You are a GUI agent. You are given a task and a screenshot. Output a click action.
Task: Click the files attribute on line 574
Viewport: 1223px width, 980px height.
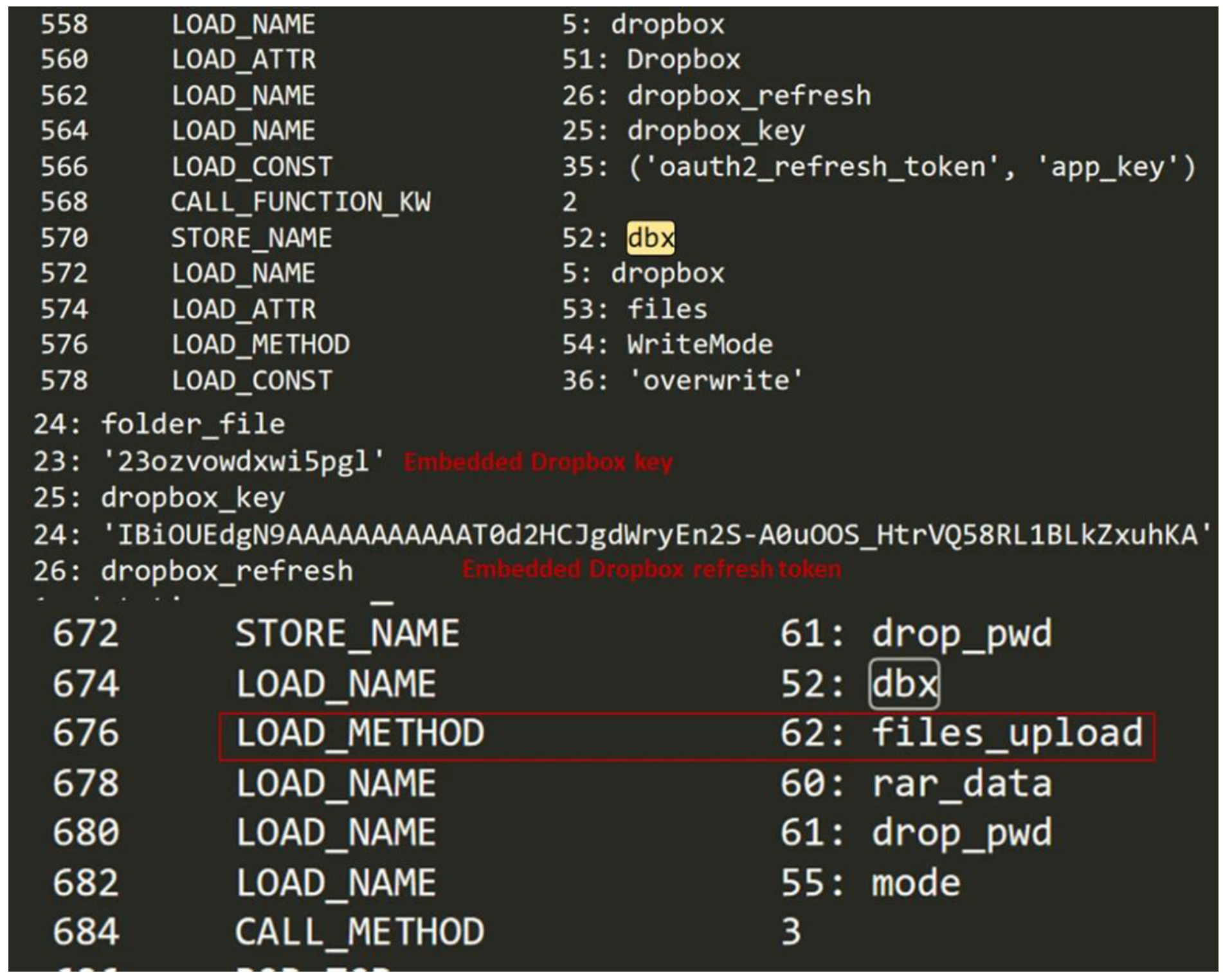[x=667, y=309]
